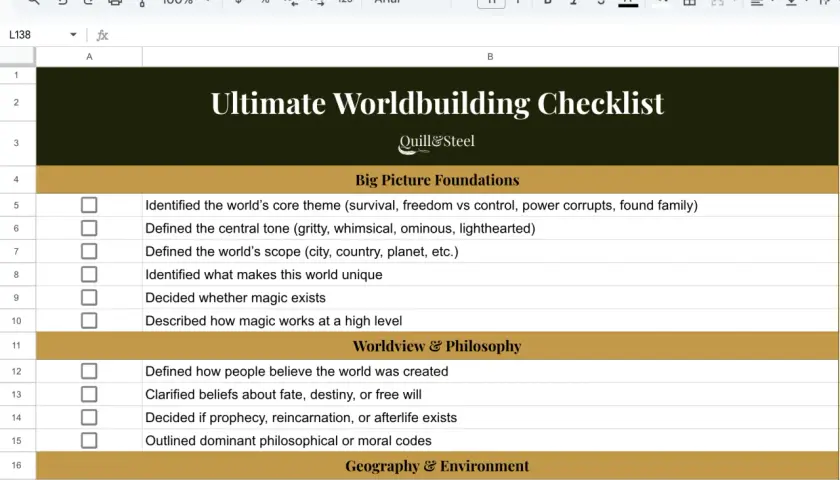Select the 'Geography & Environment' section header

437,466
